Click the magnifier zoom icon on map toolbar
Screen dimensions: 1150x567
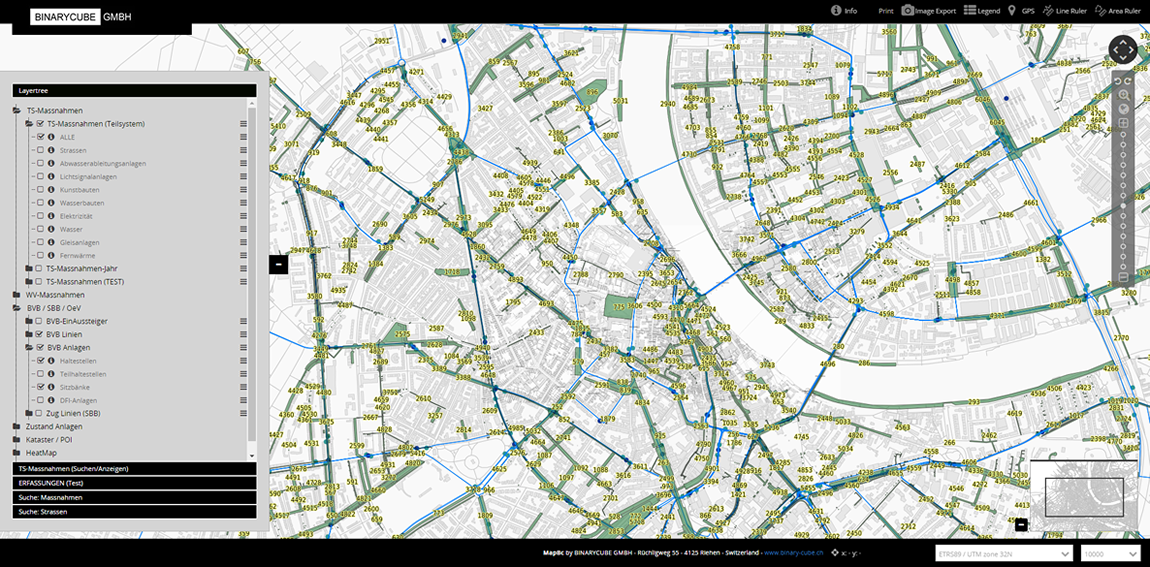pos(1123,95)
